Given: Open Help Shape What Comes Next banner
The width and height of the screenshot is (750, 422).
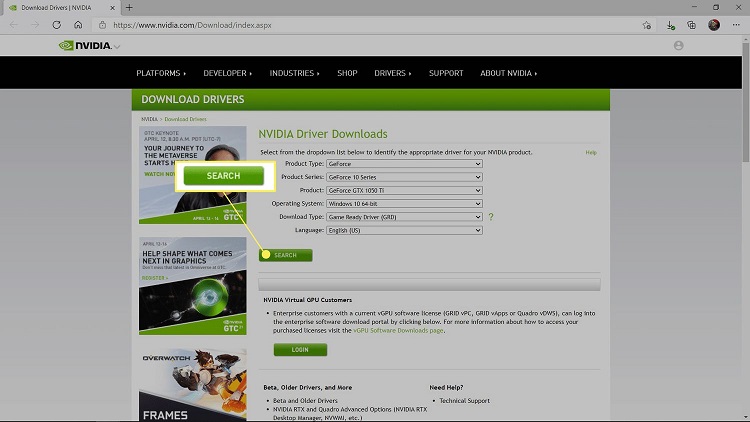Looking at the screenshot, I should click(193, 286).
